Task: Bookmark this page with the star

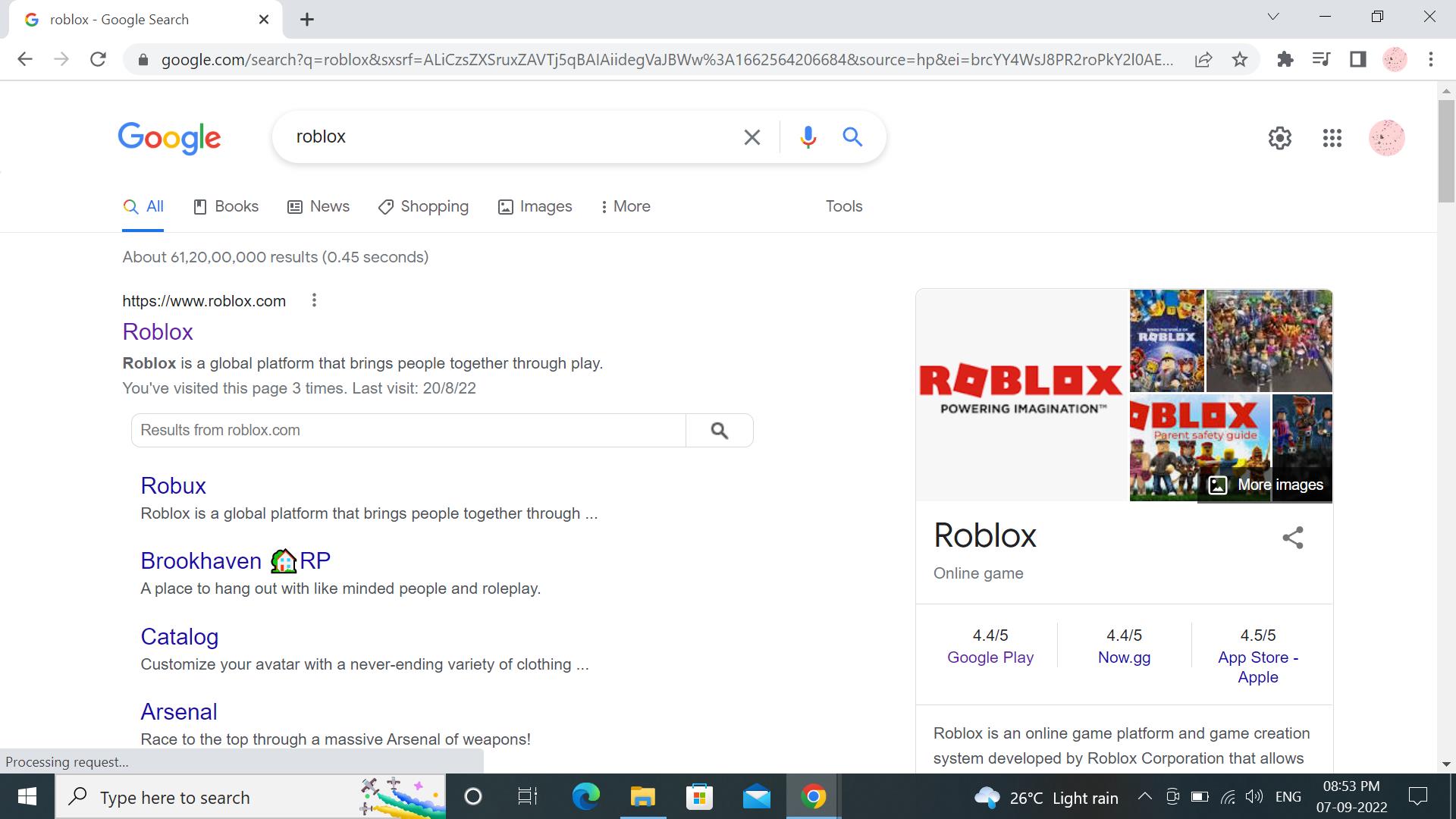Action: tap(1240, 59)
